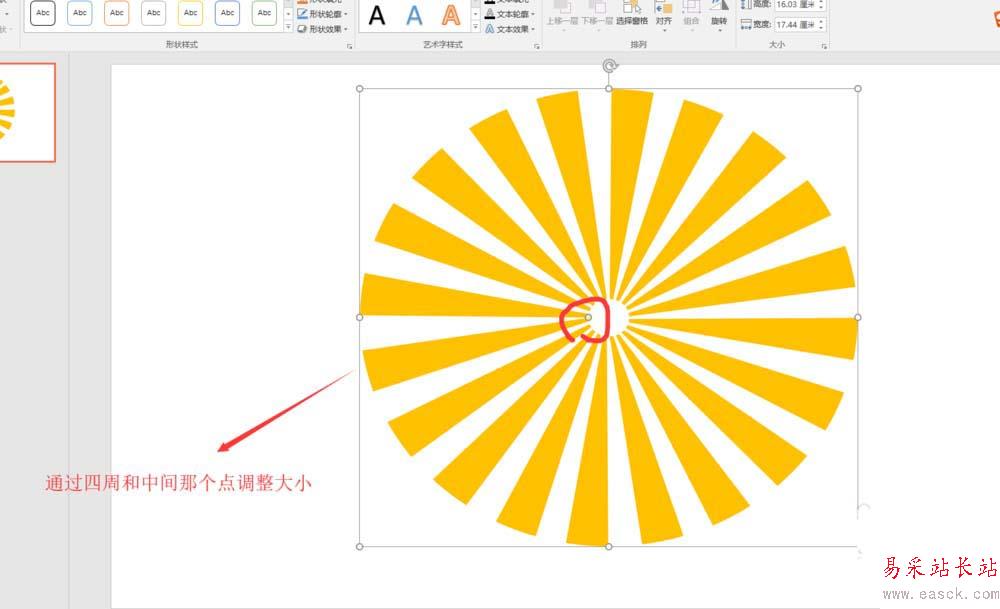Apply the black outline Abc shape style
The image size is (1000, 609).
[x=43, y=13]
